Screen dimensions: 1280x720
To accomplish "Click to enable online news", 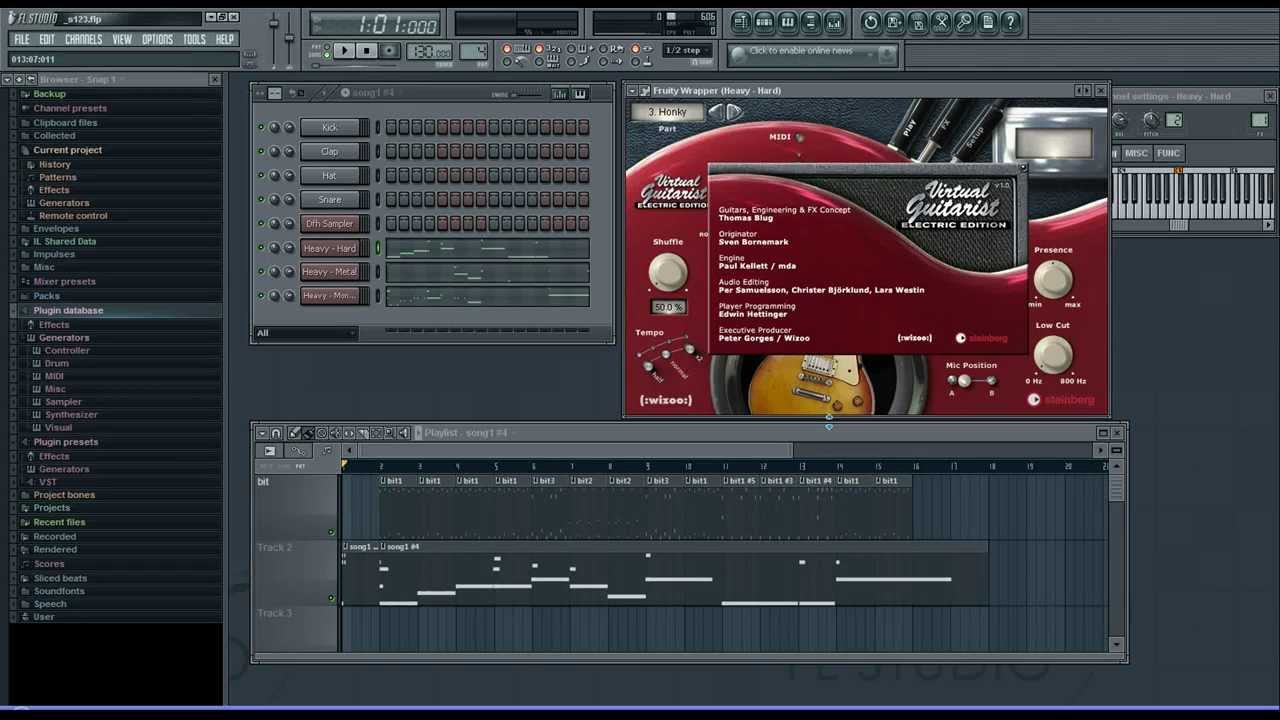I will (801, 51).
